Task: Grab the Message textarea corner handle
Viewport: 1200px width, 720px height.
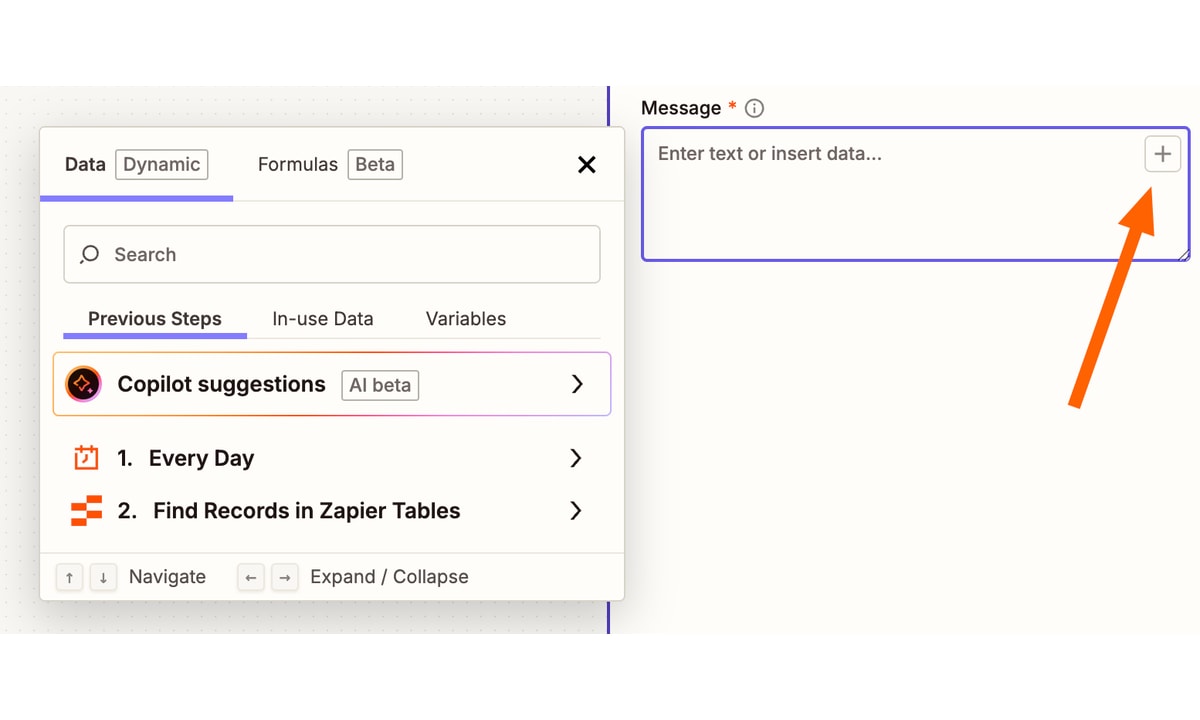Action: coord(1183,254)
